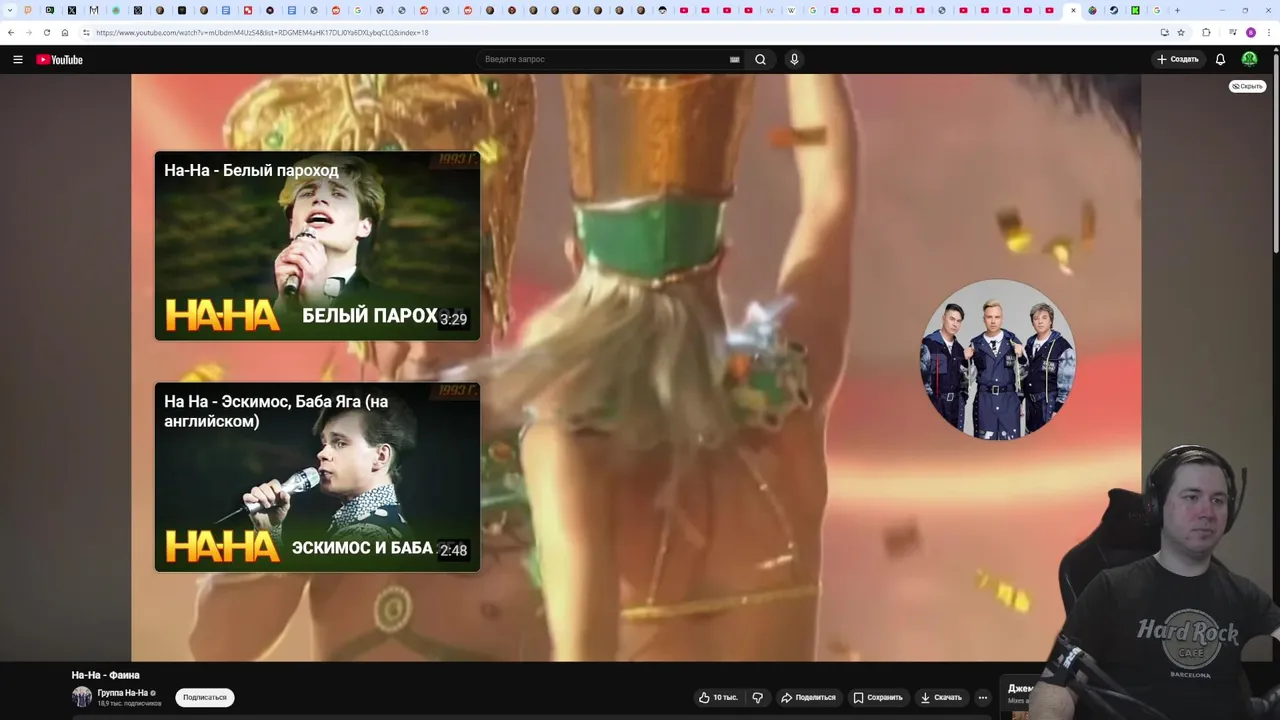Start voice search with microphone icon
The height and width of the screenshot is (720, 1280).
point(794,60)
